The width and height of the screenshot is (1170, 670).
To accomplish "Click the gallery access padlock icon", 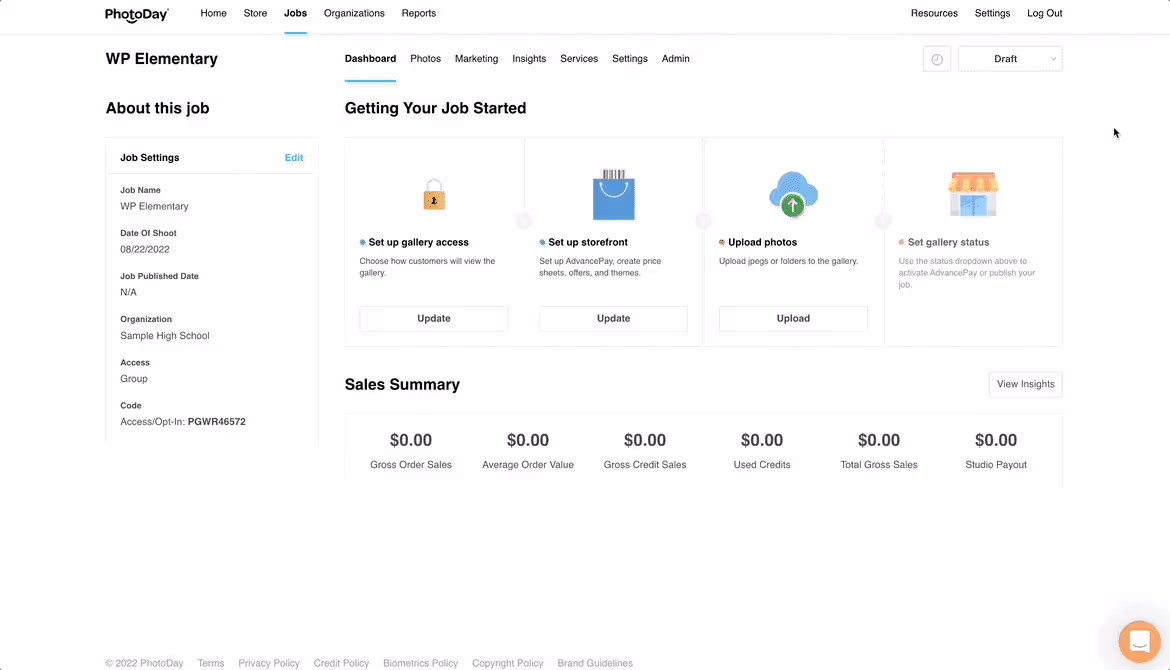I will coord(434,195).
